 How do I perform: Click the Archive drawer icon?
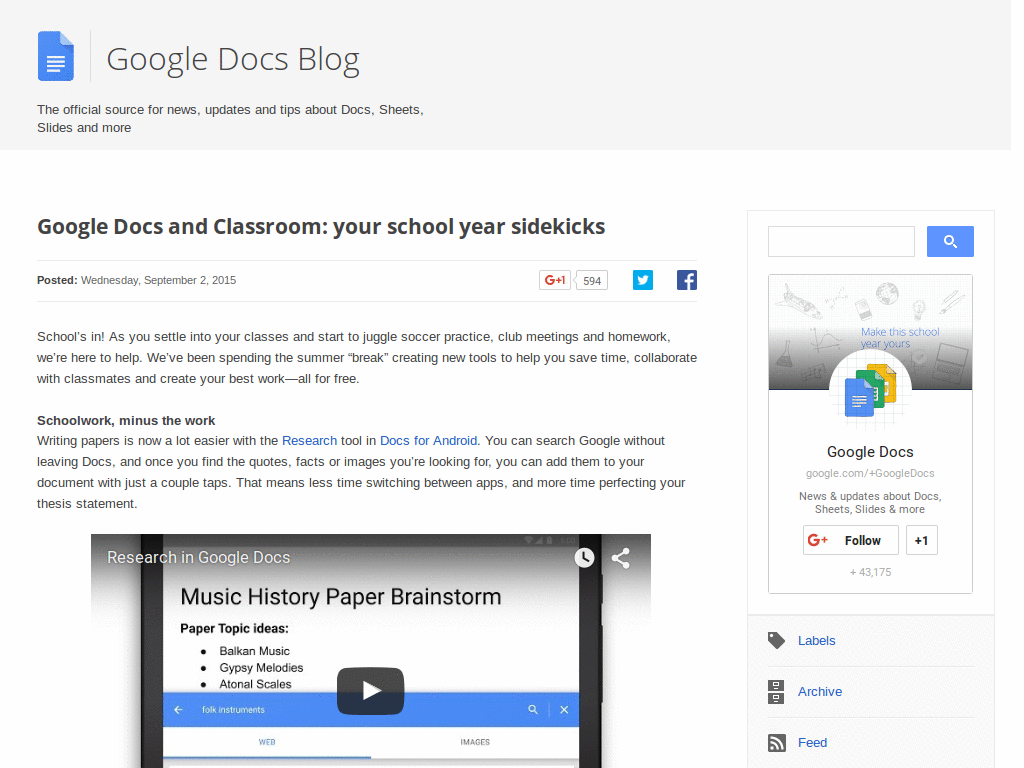coord(776,692)
